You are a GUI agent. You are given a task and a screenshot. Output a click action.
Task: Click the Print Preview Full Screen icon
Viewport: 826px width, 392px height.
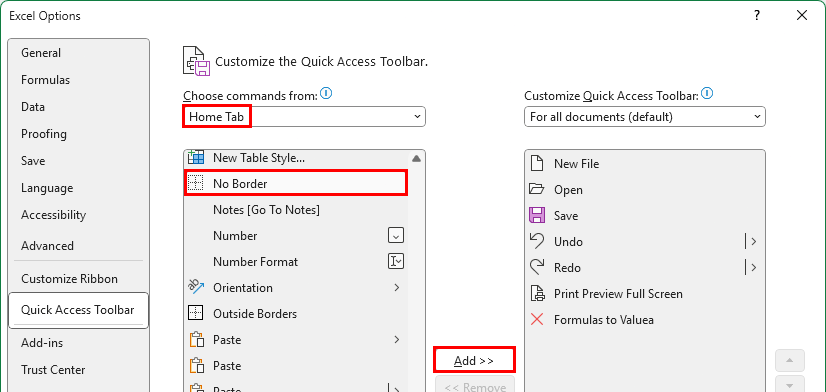[537, 293]
